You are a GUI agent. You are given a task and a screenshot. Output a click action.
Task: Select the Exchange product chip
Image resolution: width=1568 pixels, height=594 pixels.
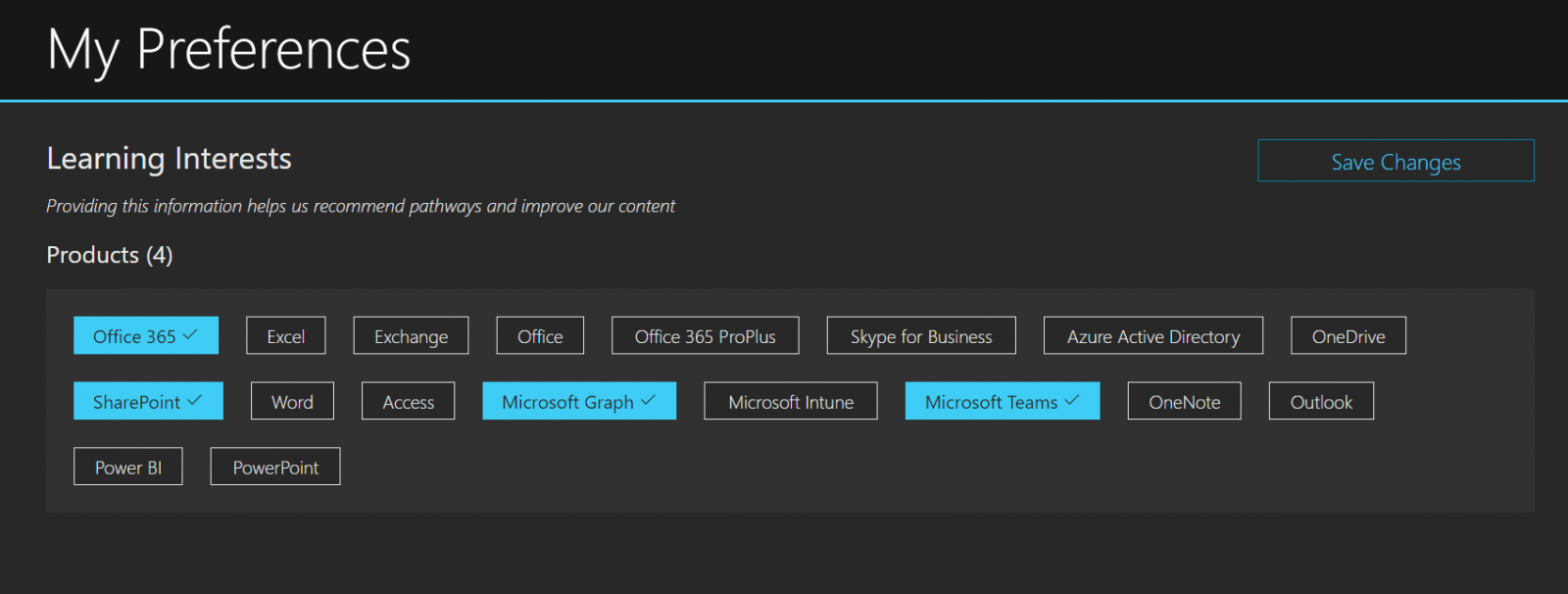tap(411, 335)
